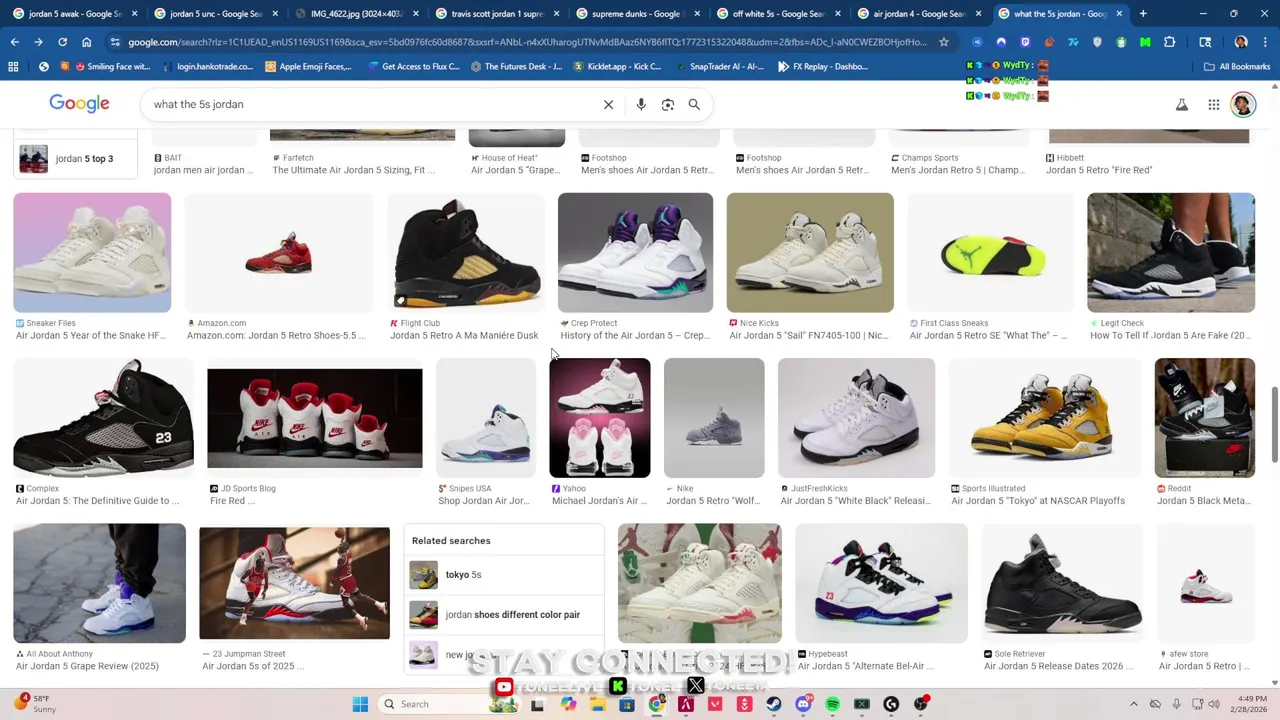This screenshot has width=1280, height=720.
Task: Open the Sneaker Files Year of the Snake image
Action: pyautogui.click(x=92, y=253)
